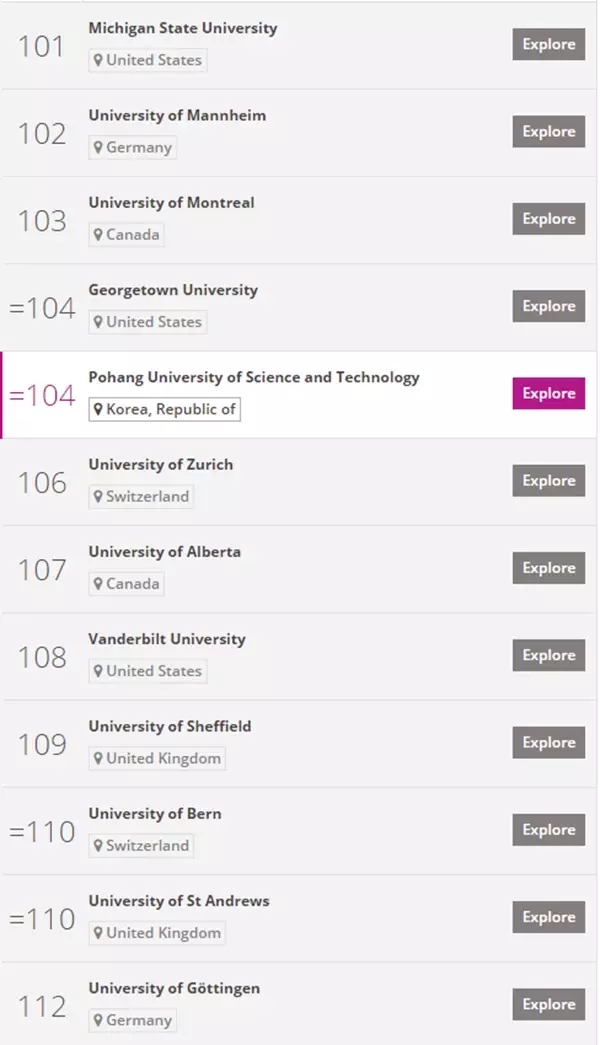The image size is (600, 1045).
Task: Click Explore for Michigan State University
Action: point(549,44)
